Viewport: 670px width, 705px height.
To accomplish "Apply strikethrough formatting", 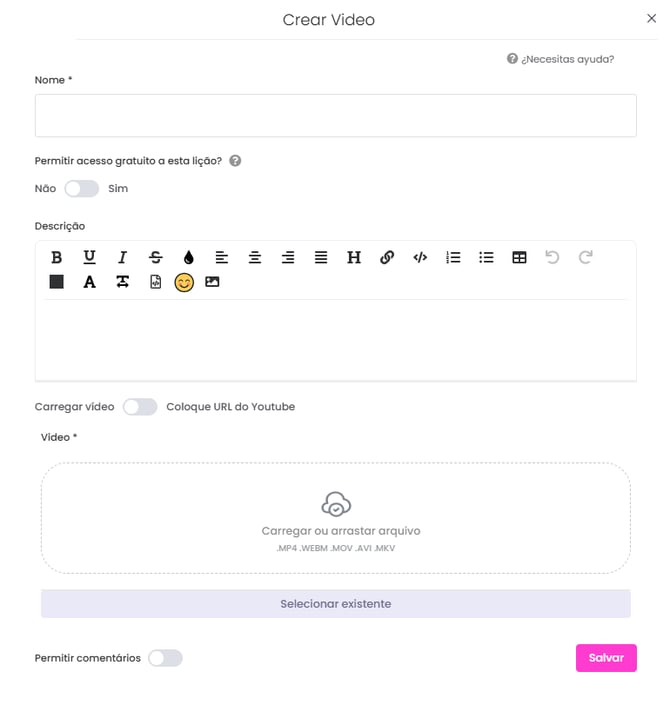I will 156,257.
